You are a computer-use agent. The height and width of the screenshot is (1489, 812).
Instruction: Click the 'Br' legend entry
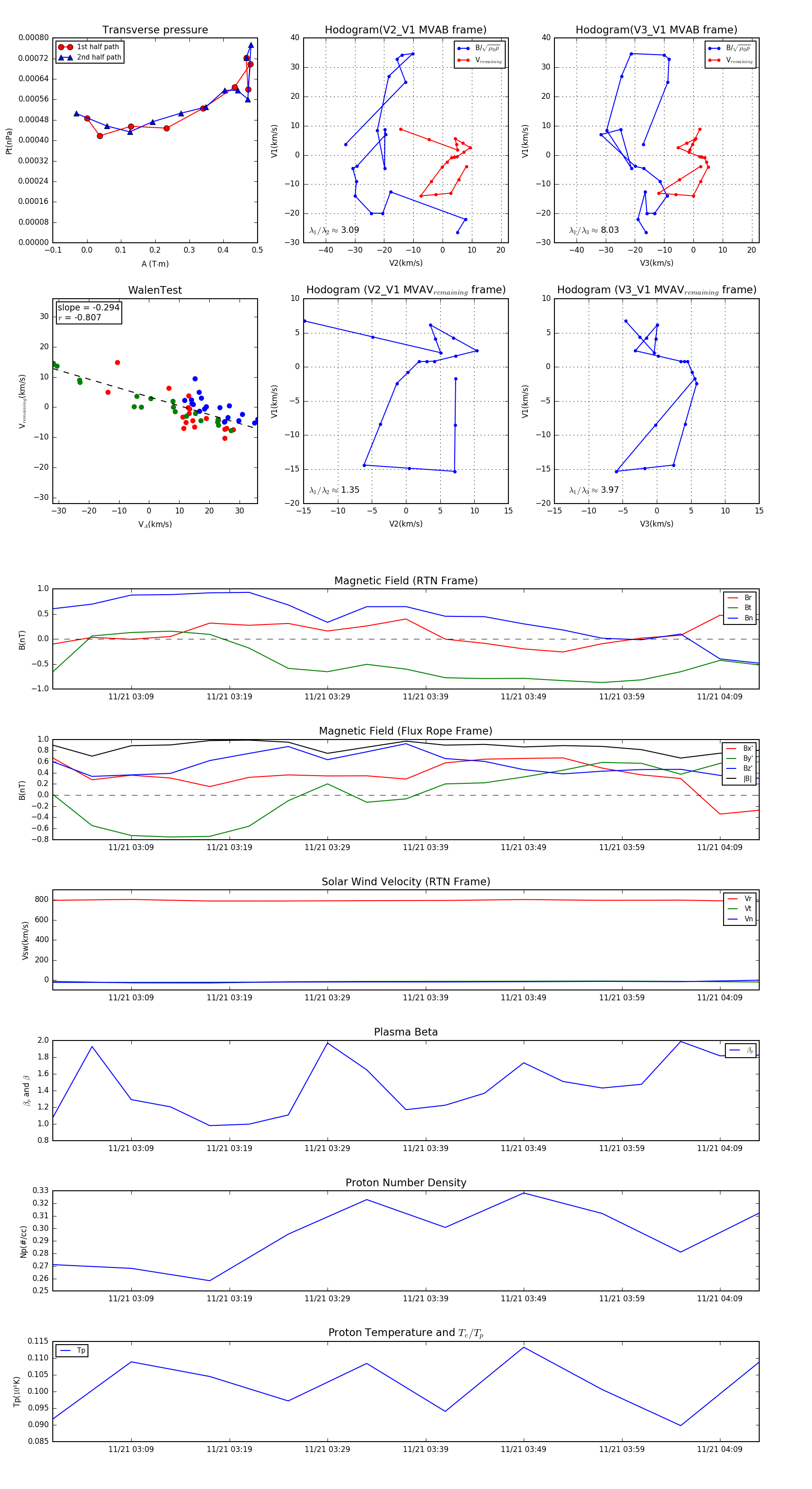740,598
